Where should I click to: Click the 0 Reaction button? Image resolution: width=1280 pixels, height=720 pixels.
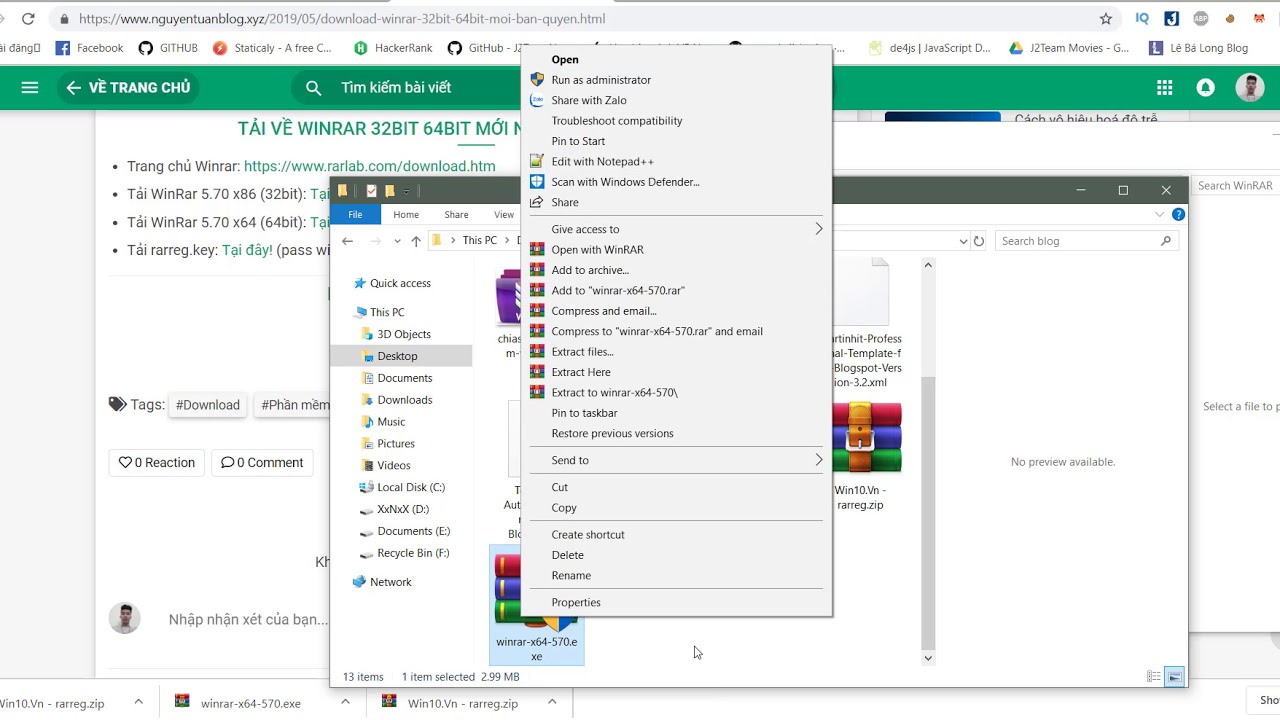click(x=157, y=463)
